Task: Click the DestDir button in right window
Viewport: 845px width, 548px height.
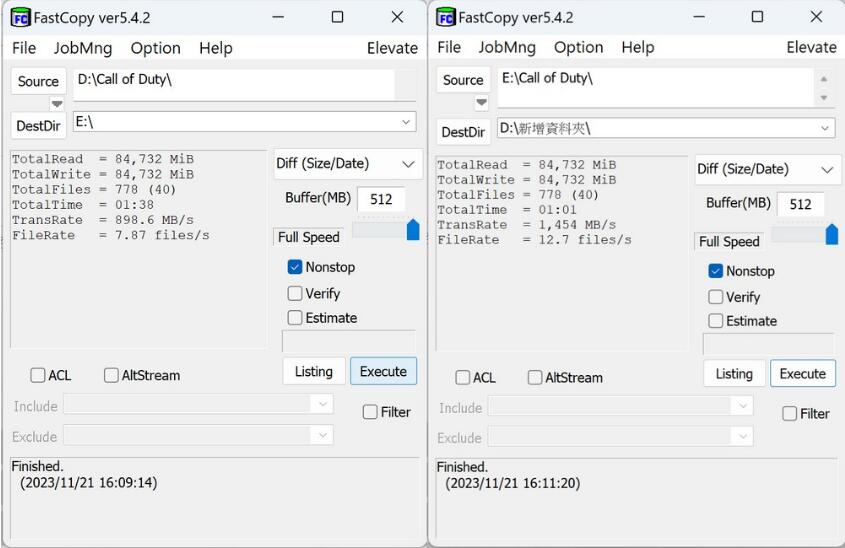Action: click(463, 132)
